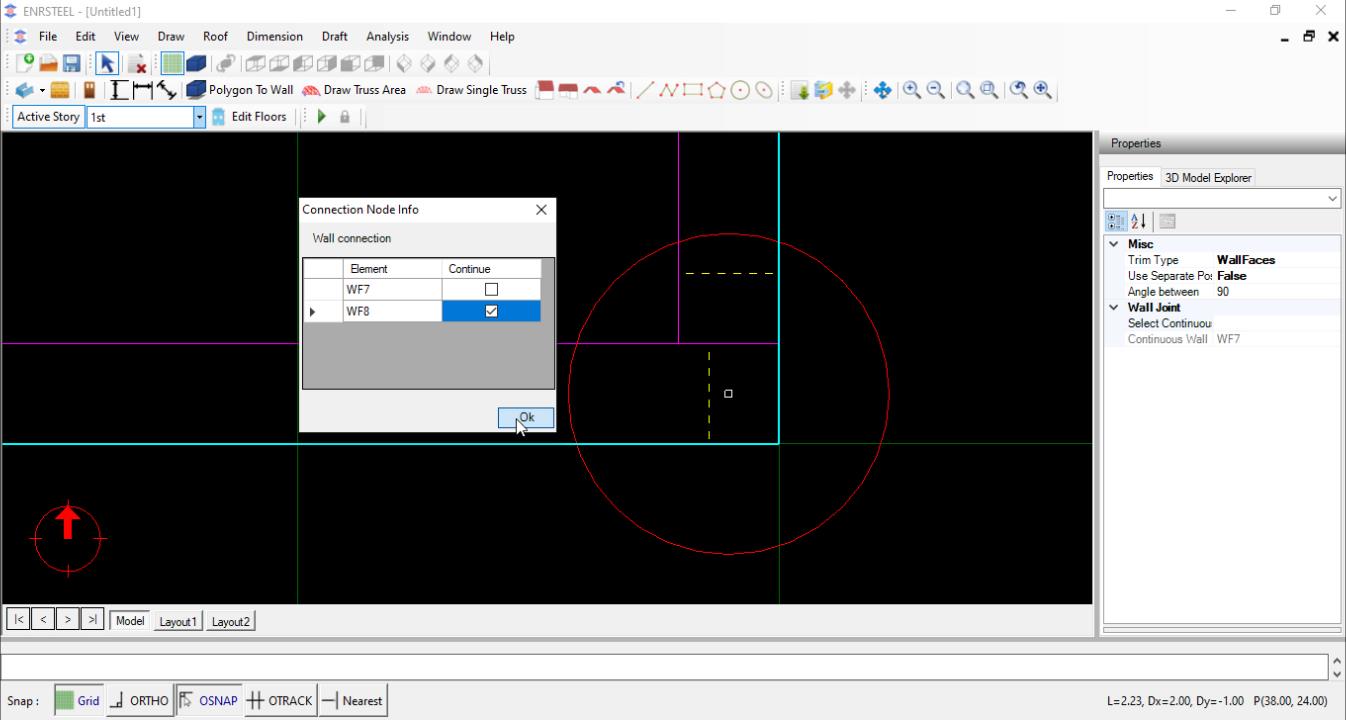Screen dimensions: 1346x720
Task: Choose the Draw Rectangle tool
Action: pyautogui.click(x=692, y=90)
